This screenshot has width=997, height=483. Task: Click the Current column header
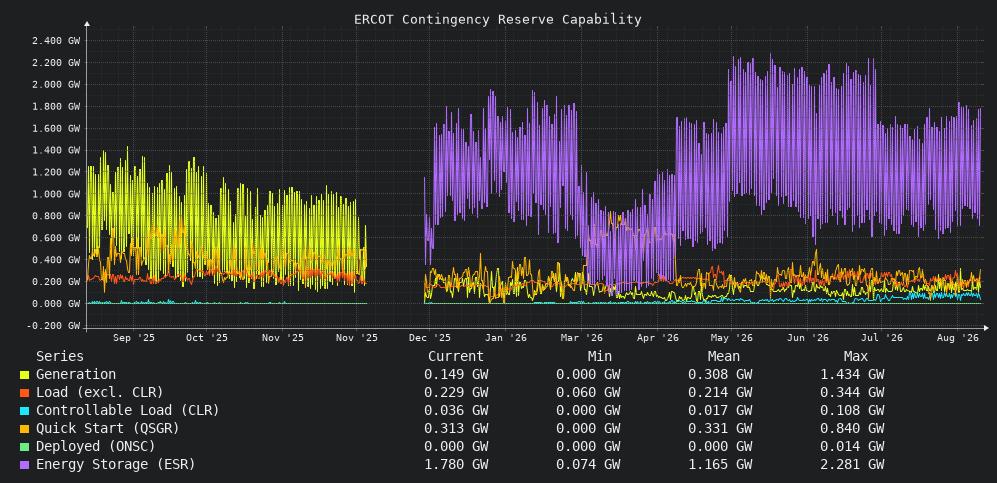click(456, 357)
